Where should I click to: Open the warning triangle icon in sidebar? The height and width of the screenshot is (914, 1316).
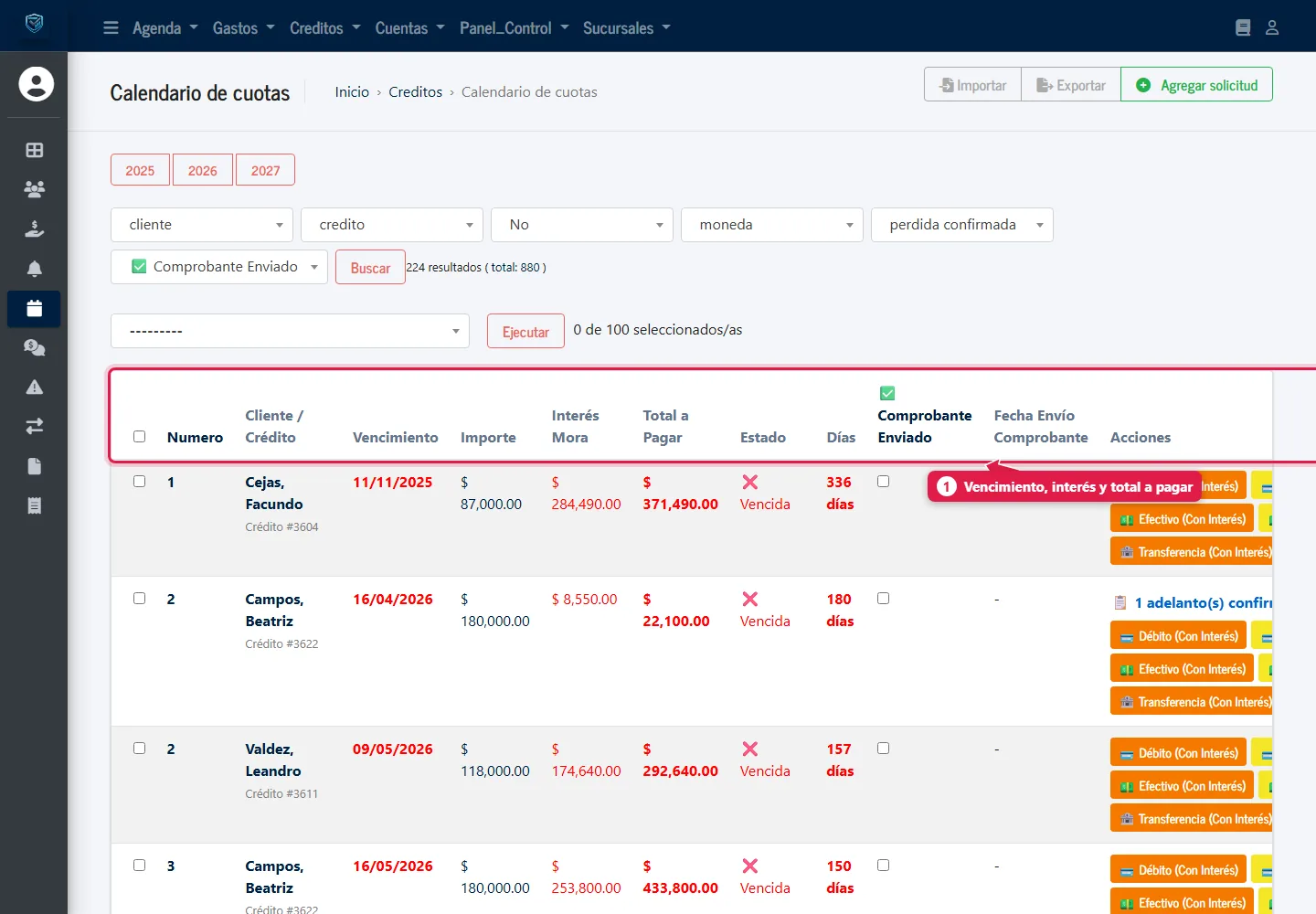[x=35, y=387]
